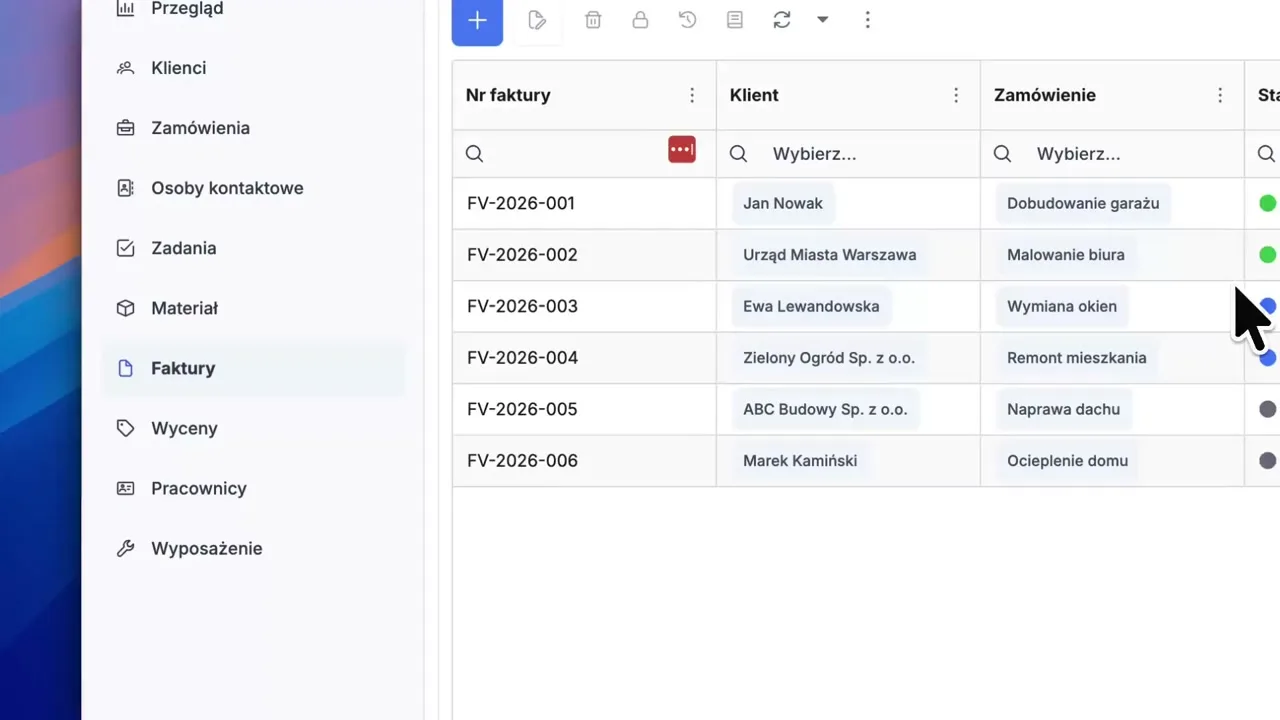Open Nr faktury column options menu
The height and width of the screenshot is (720, 1280).
click(692, 95)
